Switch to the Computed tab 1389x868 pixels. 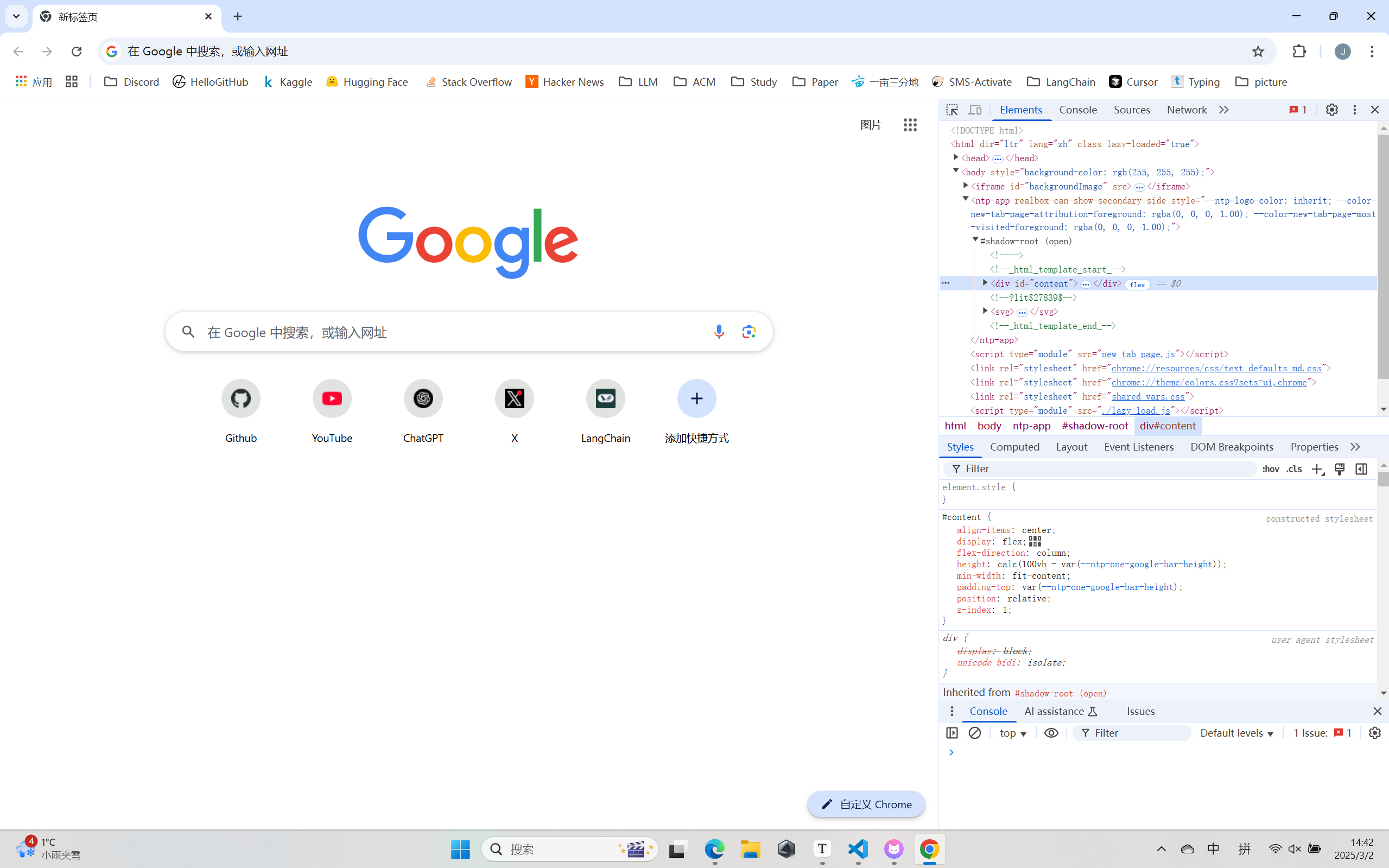pyautogui.click(x=1014, y=447)
